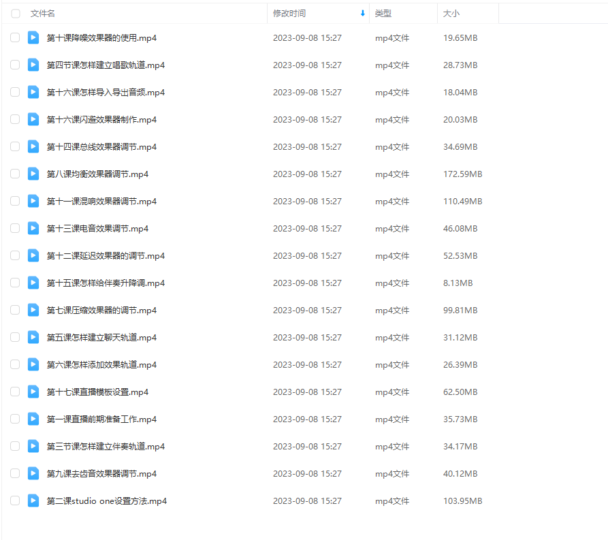The width and height of the screenshot is (608, 540).
Task: Click the sort arrow in 修改时间 column
Action: click(362, 14)
